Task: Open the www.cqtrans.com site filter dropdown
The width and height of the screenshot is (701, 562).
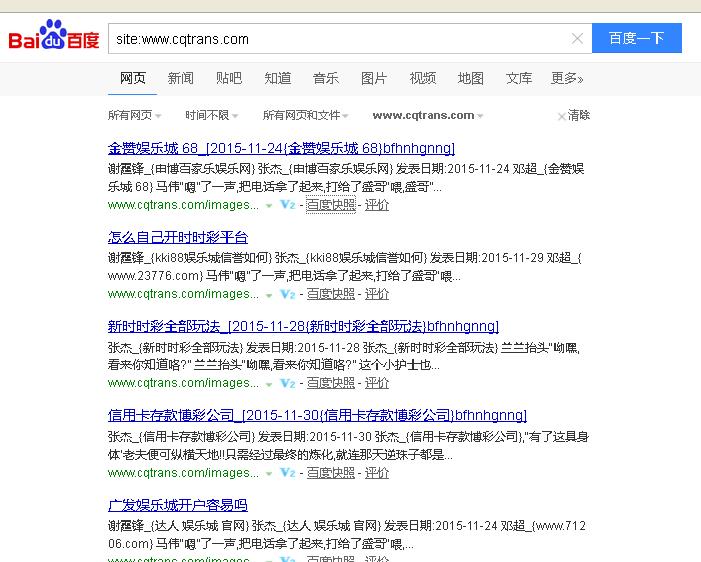Action: click(428, 115)
